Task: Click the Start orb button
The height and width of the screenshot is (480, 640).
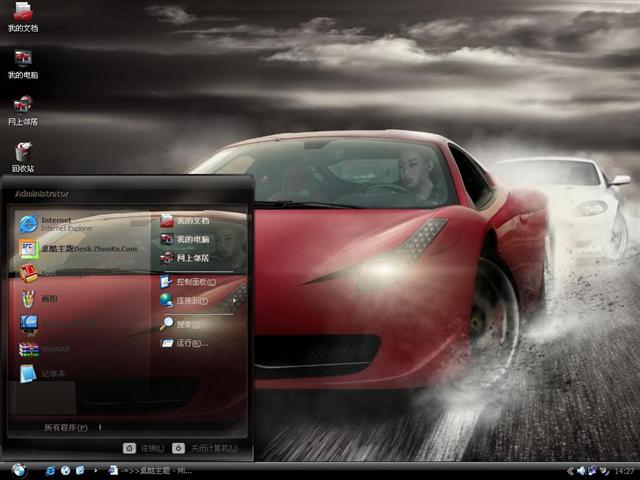Action: coord(18,470)
